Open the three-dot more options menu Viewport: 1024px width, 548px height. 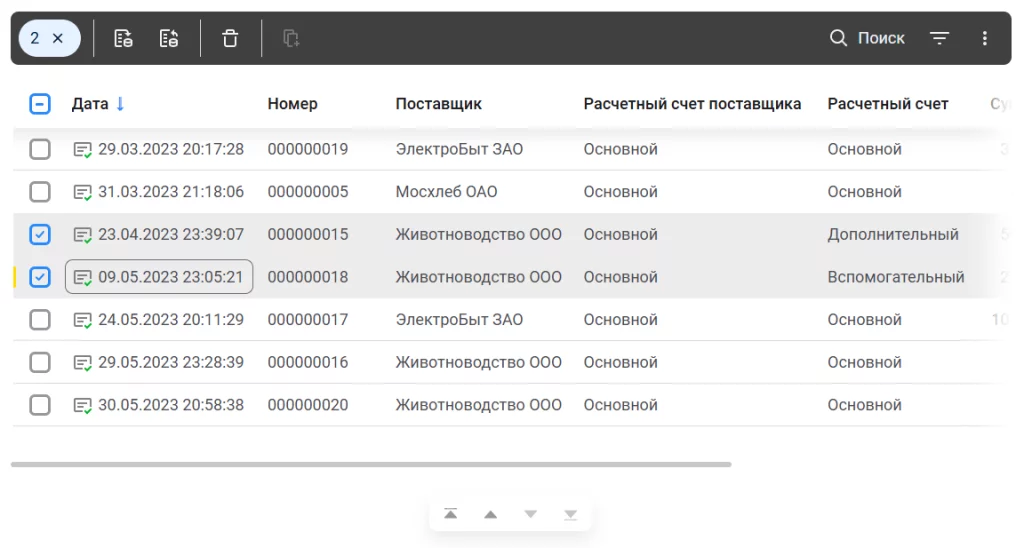[985, 39]
